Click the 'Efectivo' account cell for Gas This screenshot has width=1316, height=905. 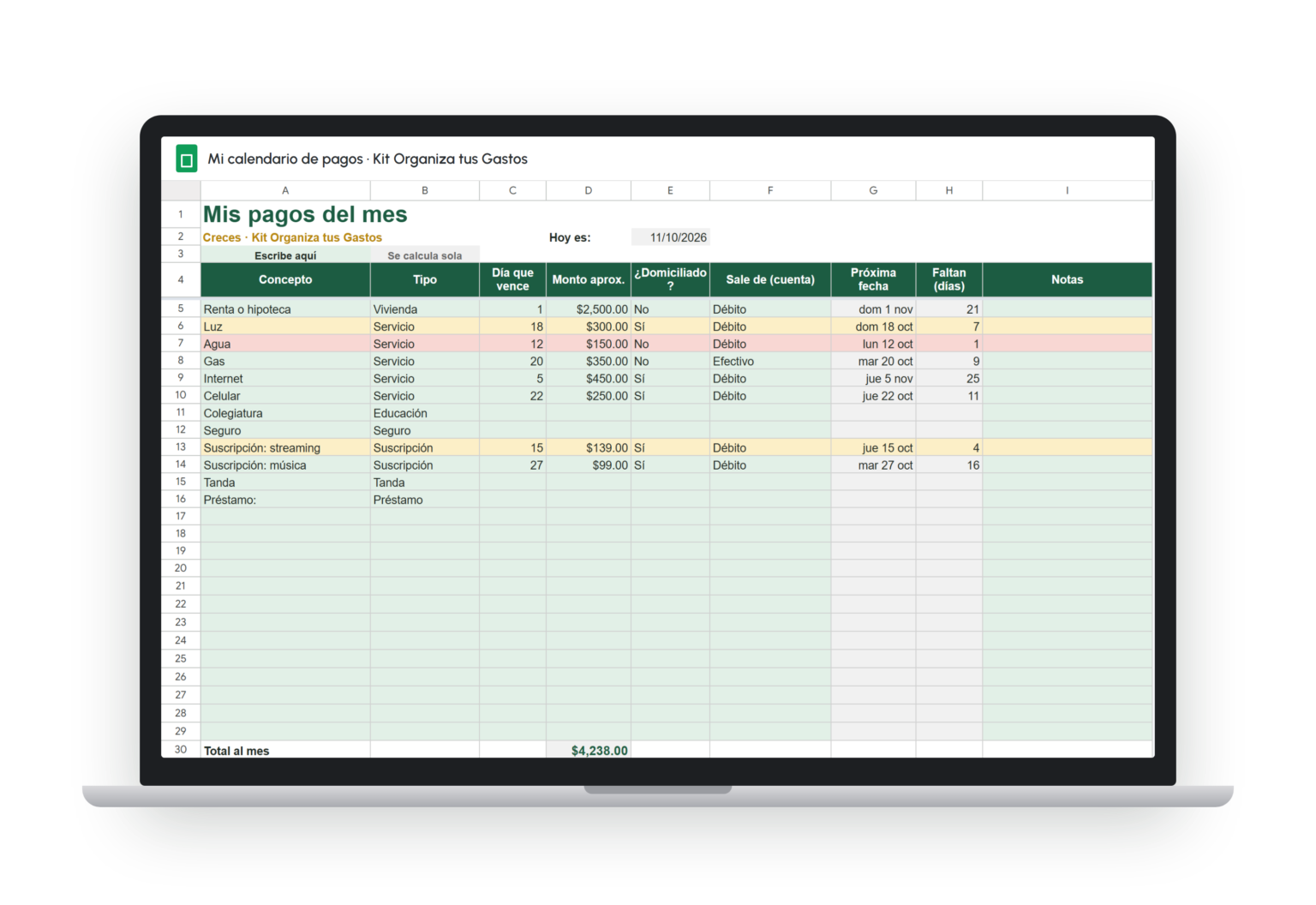770,362
